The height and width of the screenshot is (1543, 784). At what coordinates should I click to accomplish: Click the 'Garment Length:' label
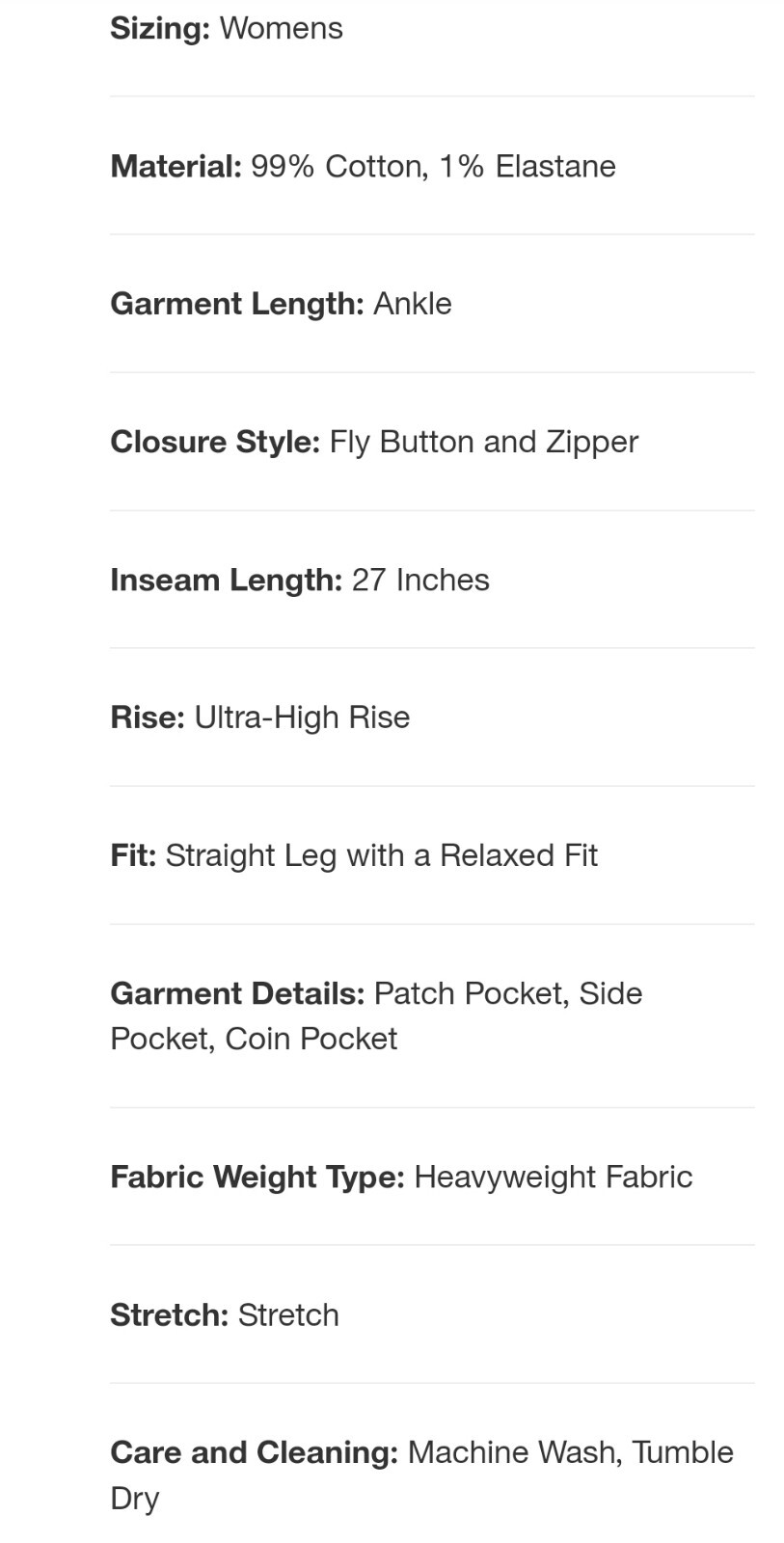pyautogui.click(x=236, y=304)
